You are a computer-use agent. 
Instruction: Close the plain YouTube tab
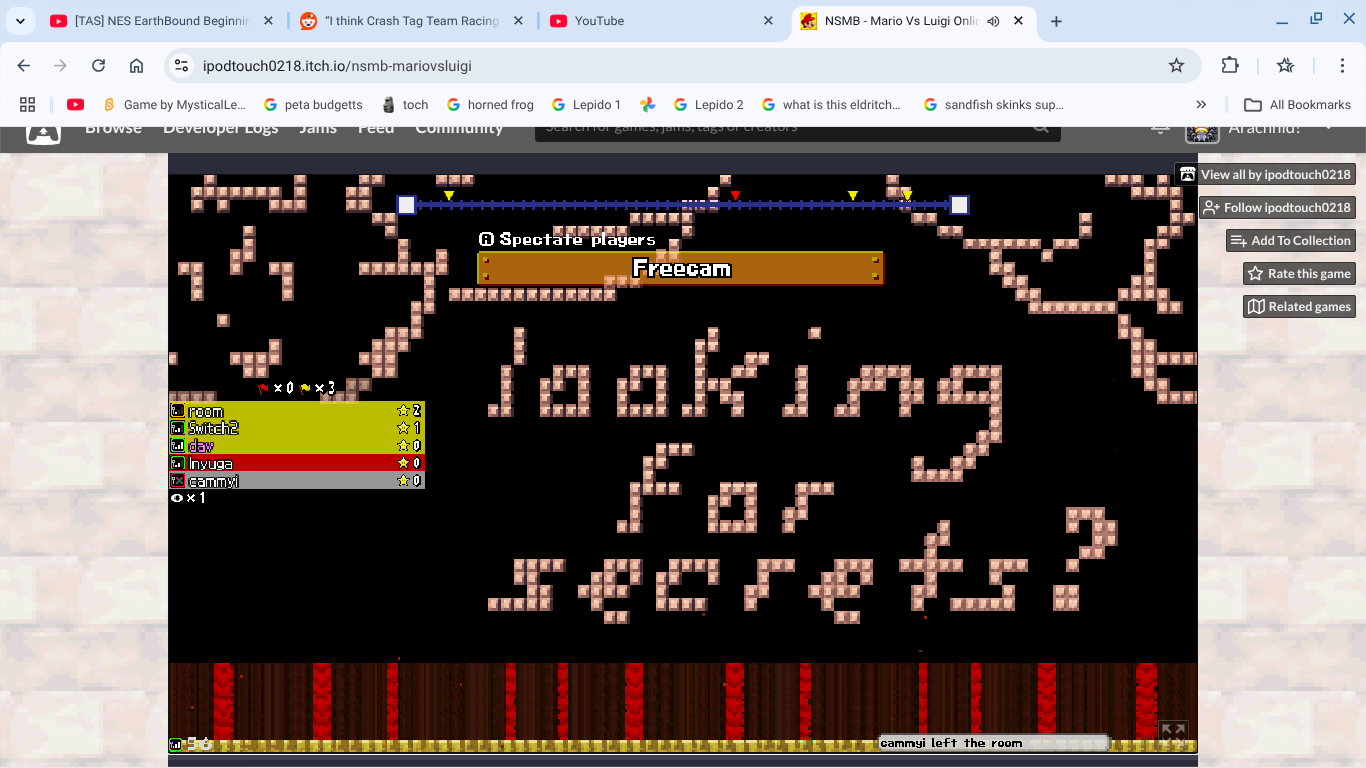coord(768,21)
